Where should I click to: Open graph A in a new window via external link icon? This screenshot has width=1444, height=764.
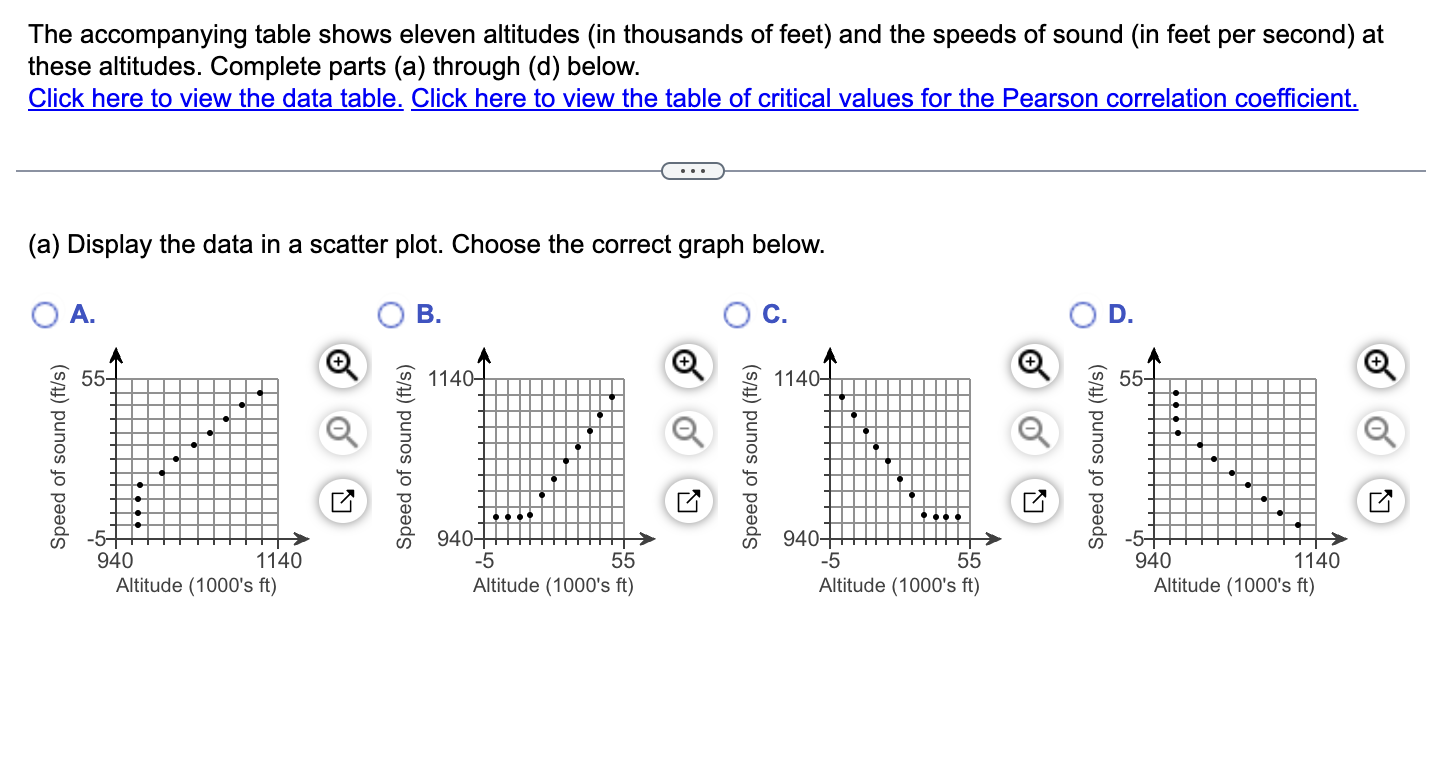342,501
